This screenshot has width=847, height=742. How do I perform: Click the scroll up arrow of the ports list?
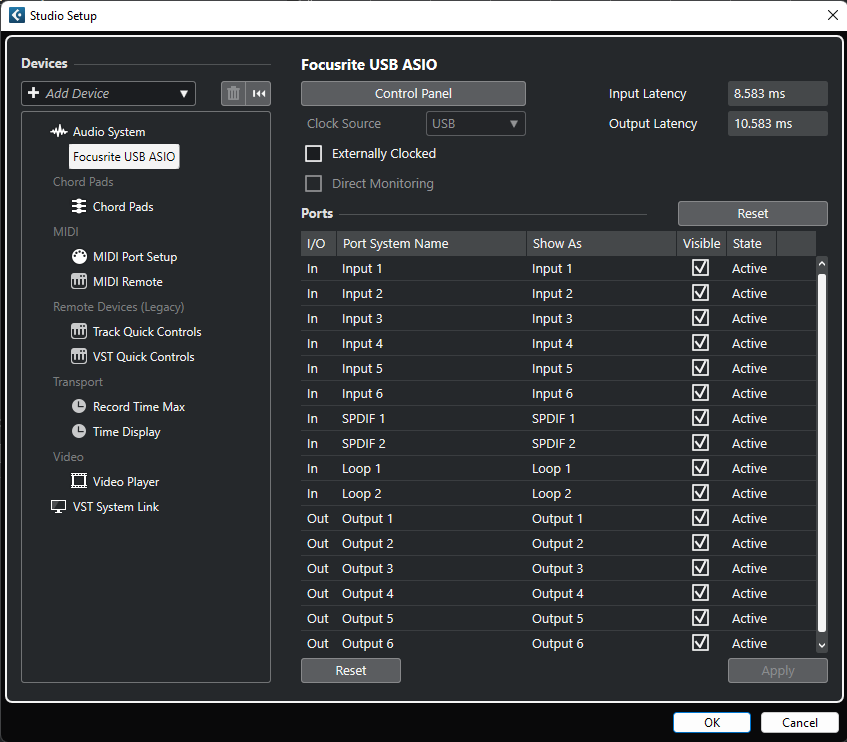[822, 264]
